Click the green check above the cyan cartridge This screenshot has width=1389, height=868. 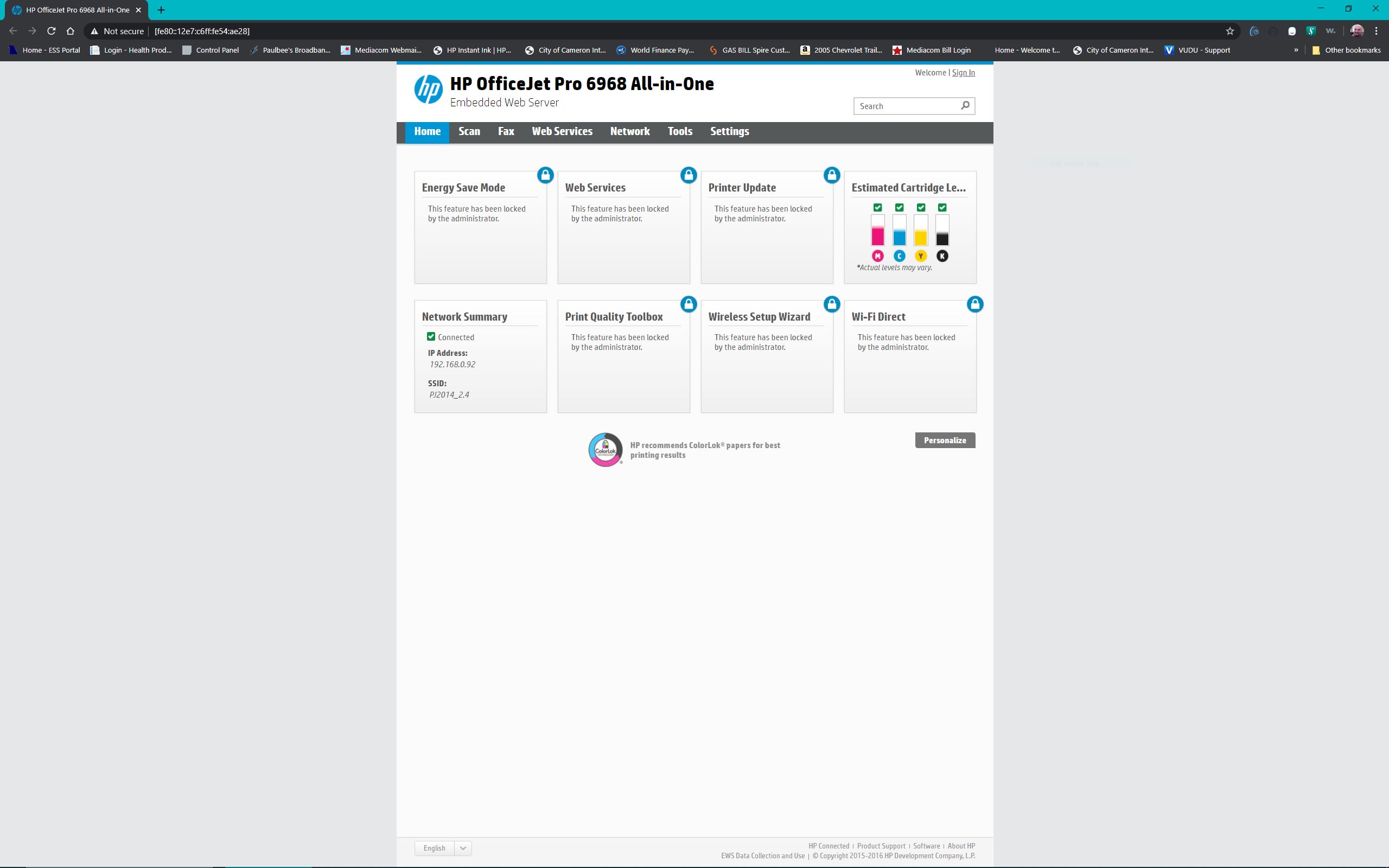pyautogui.click(x=900, y=207)
